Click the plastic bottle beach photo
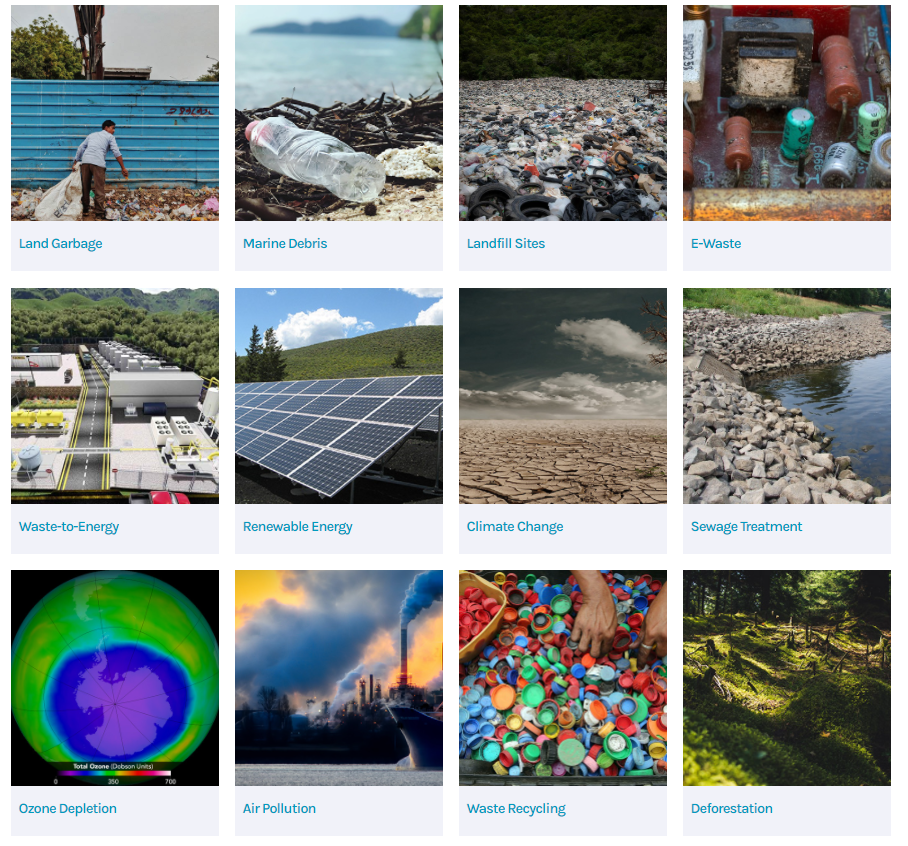 [339, 113]
